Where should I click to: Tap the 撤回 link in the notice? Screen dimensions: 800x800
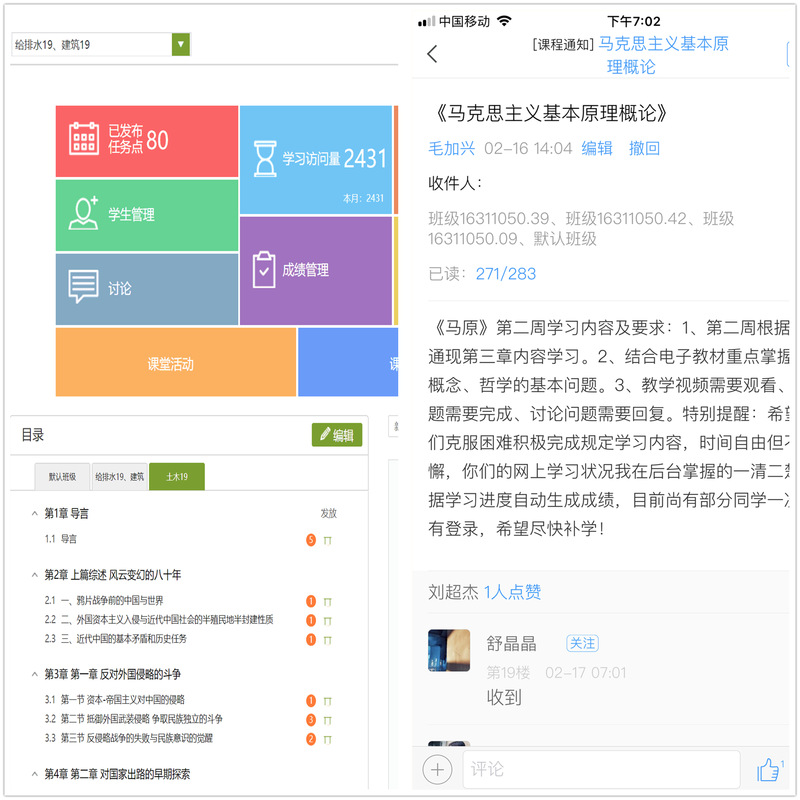point(644,148)
